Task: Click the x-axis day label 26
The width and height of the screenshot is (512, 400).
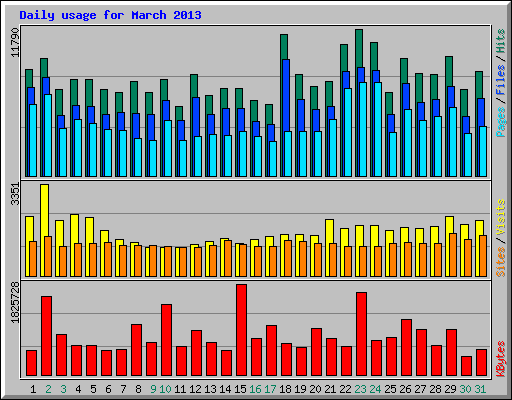Action: click(405, 389)
